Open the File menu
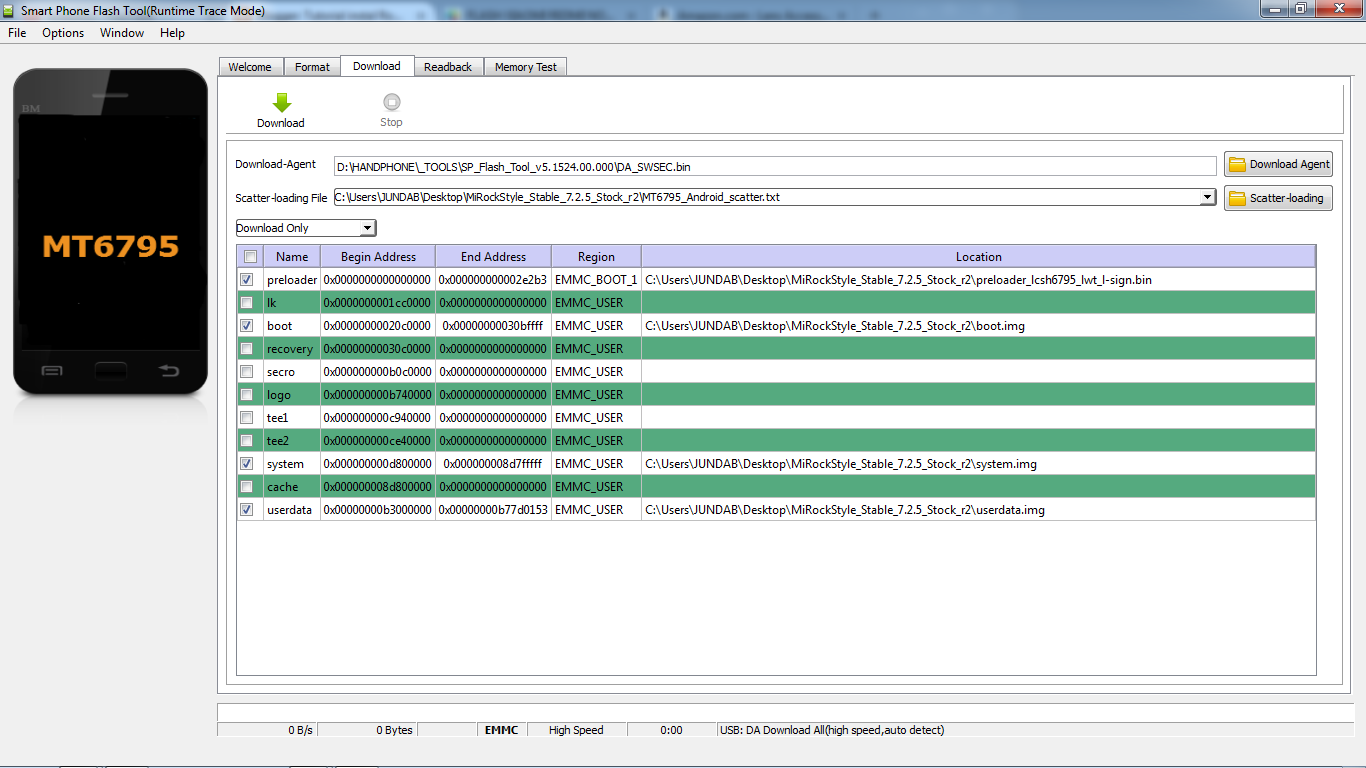1366x768 pixels. click(x=17, y=33)
